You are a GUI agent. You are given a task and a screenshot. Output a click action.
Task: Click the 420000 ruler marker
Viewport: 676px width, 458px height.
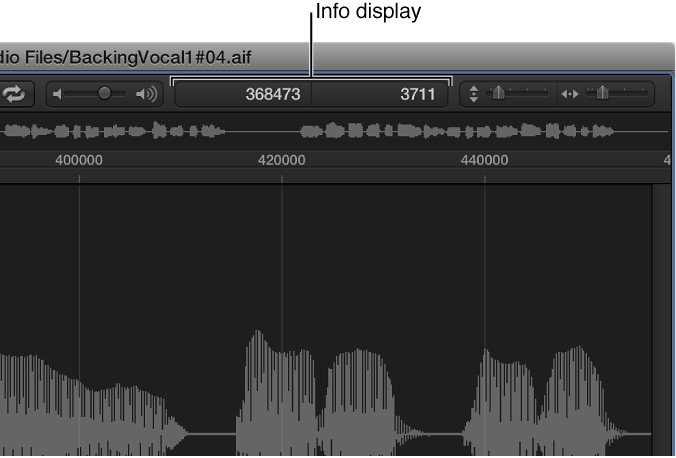pos(282,160)
